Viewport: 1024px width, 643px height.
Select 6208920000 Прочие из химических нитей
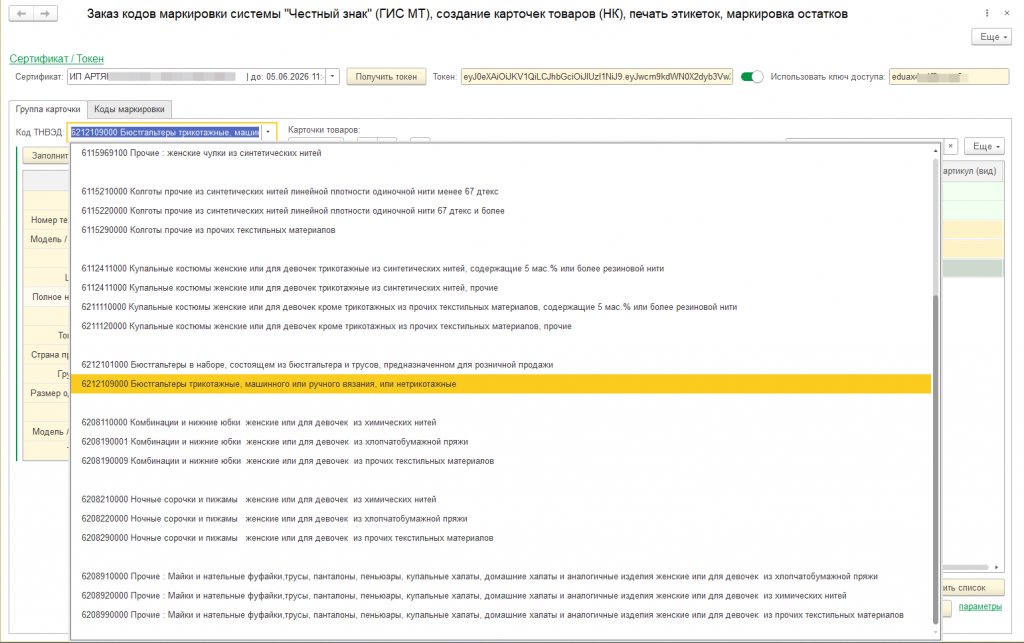[x=500, y=596]
